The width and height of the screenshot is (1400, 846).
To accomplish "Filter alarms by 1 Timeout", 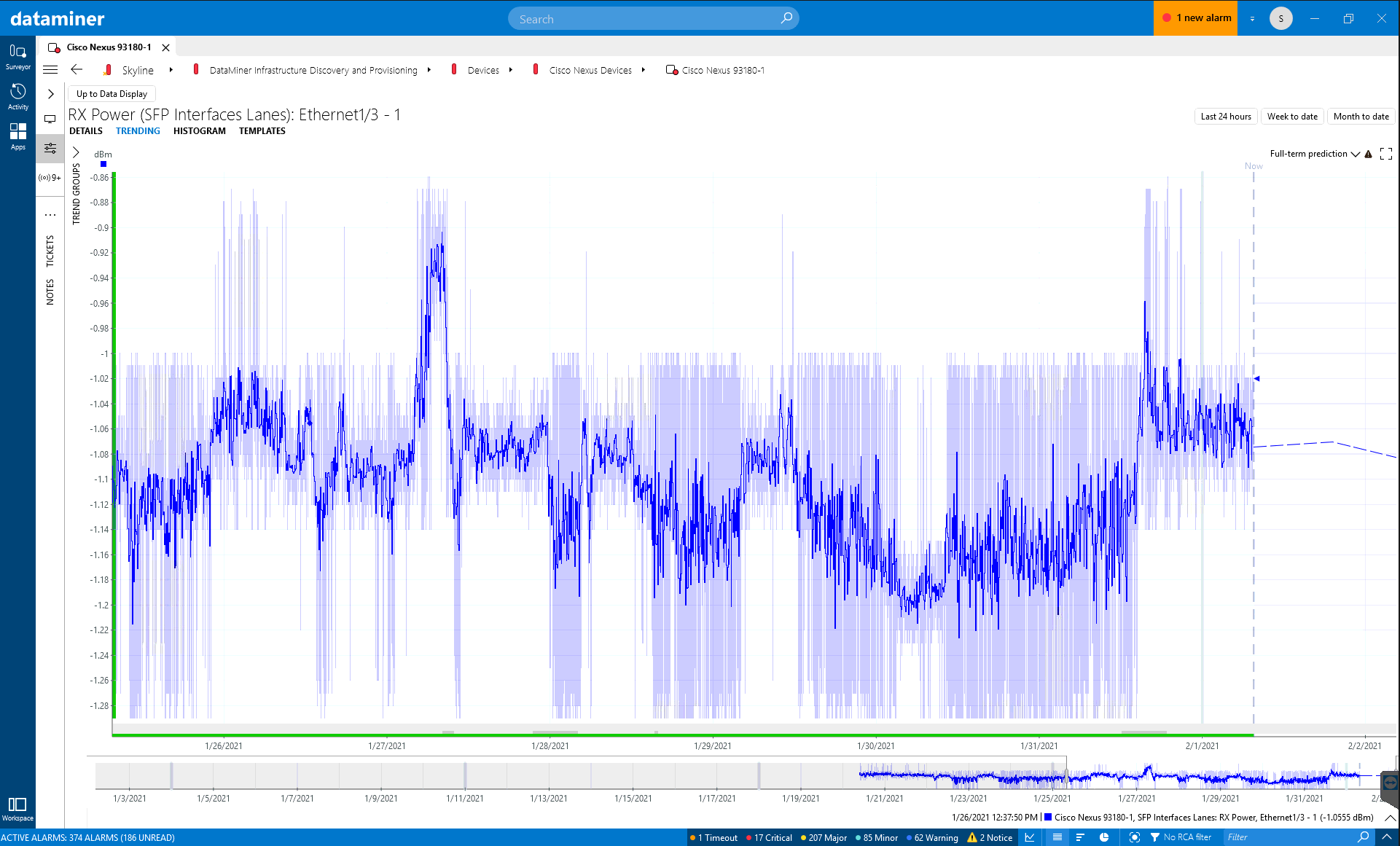I will tap(713, 837).
